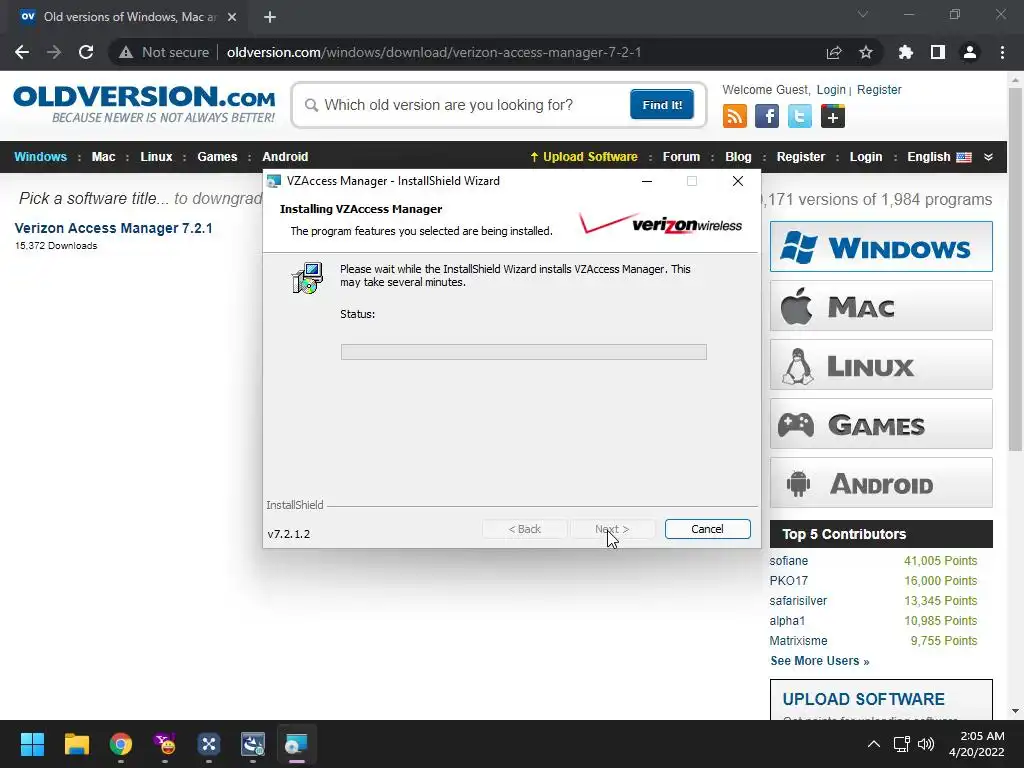Click the Find It! button
Viewport: 1024px width, 768px height.
tap(662, 104)
